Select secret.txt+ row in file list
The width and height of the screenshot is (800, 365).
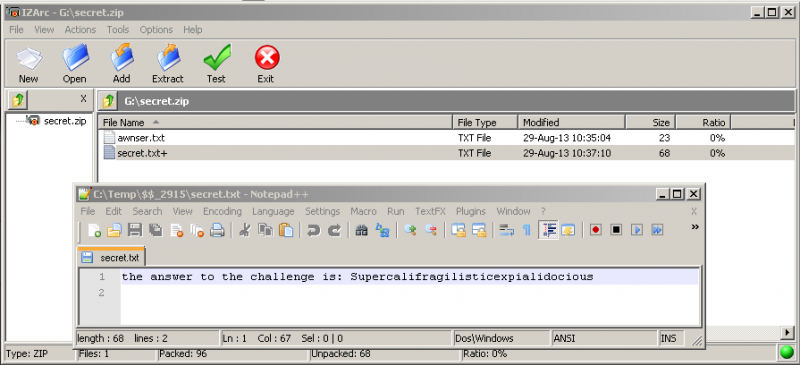446,153
